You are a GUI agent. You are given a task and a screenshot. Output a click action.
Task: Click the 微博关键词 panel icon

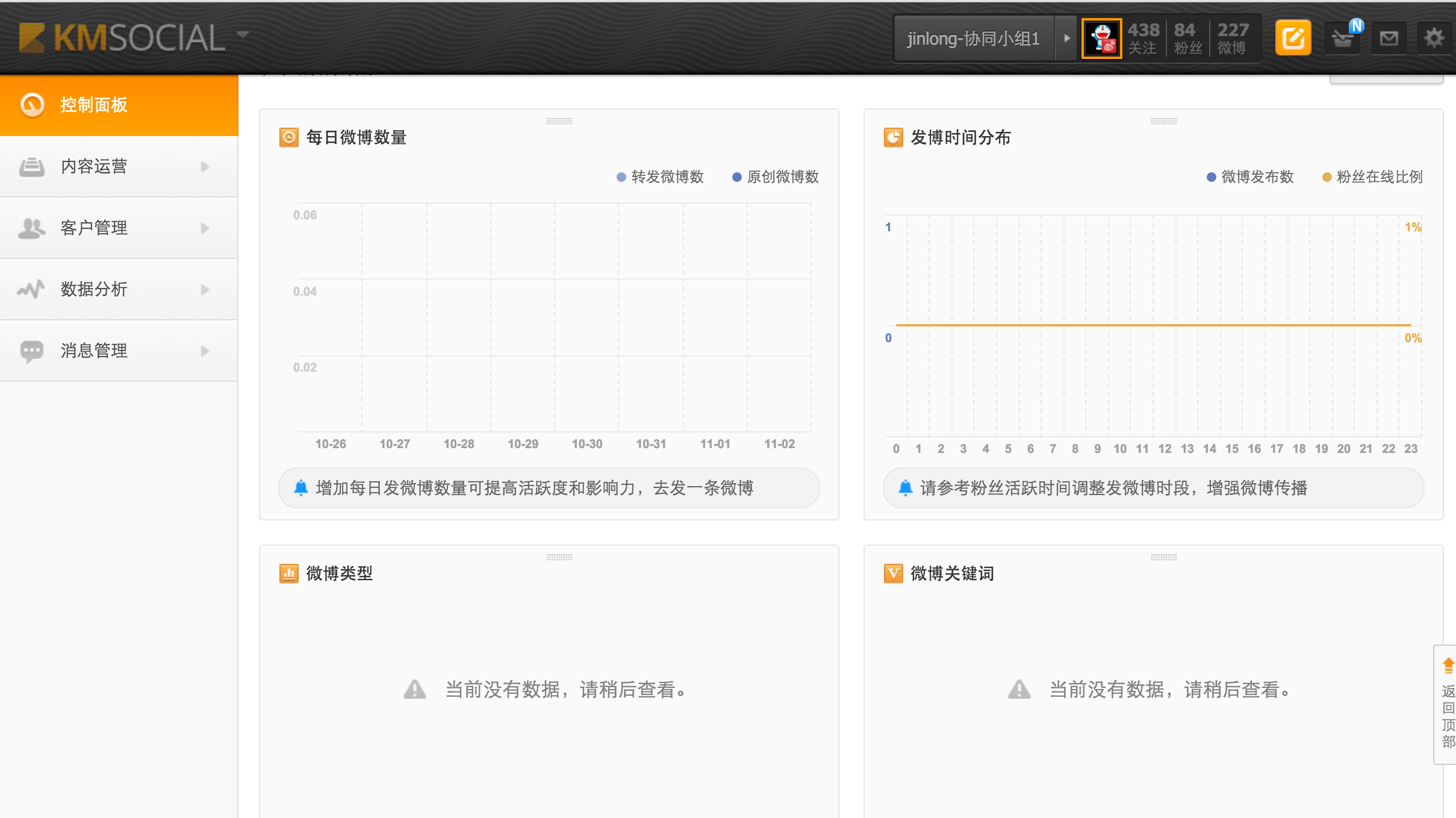(x=894, y=573)
